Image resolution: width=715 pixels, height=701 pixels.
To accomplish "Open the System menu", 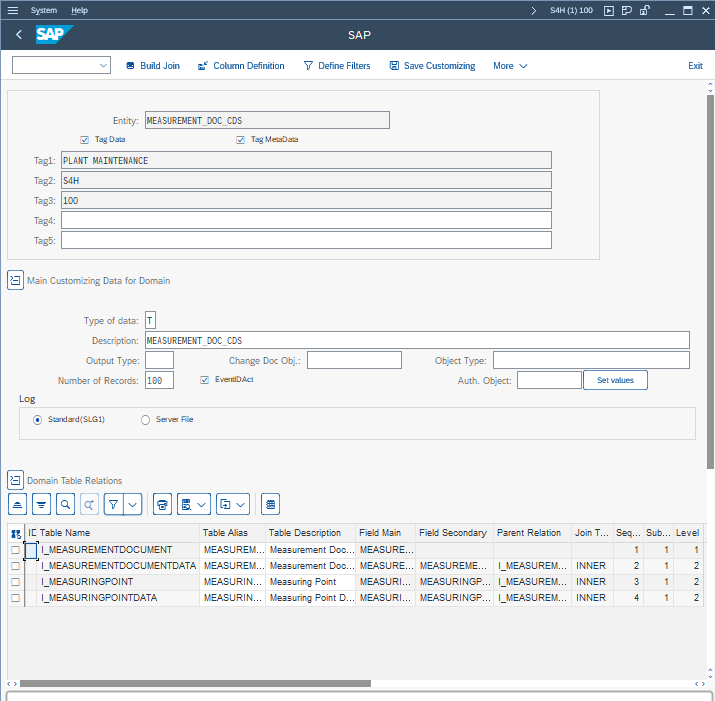I will [44, 10].
